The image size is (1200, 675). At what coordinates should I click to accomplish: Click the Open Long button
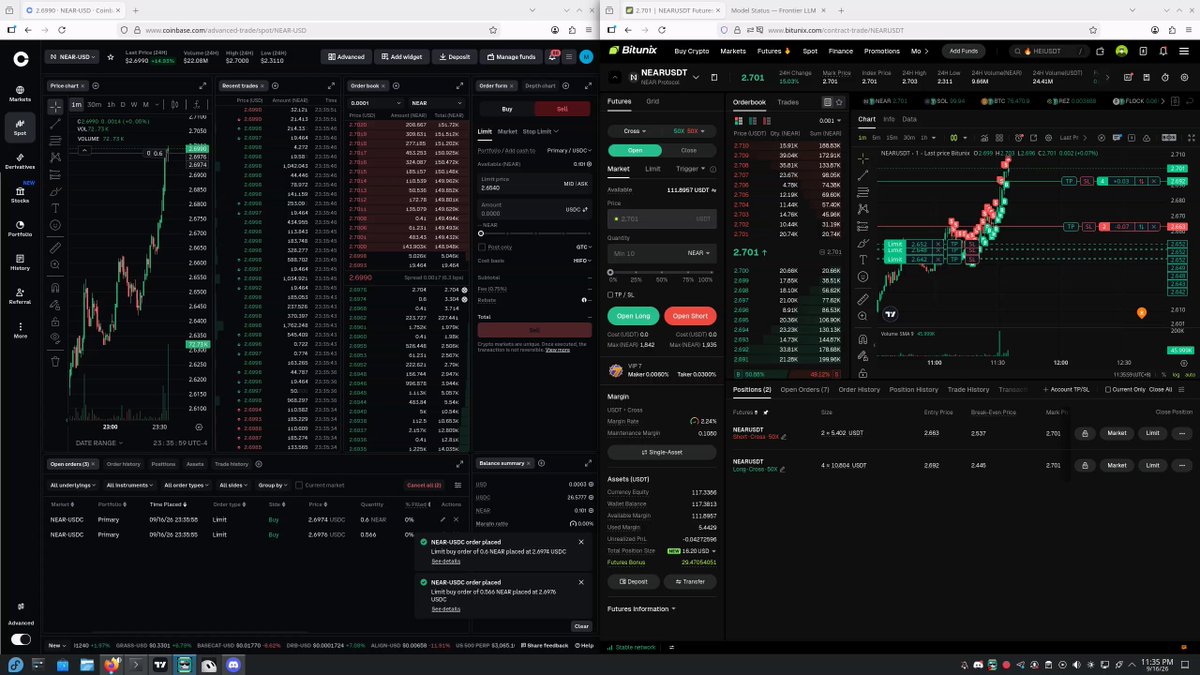[x=632, y=316]
